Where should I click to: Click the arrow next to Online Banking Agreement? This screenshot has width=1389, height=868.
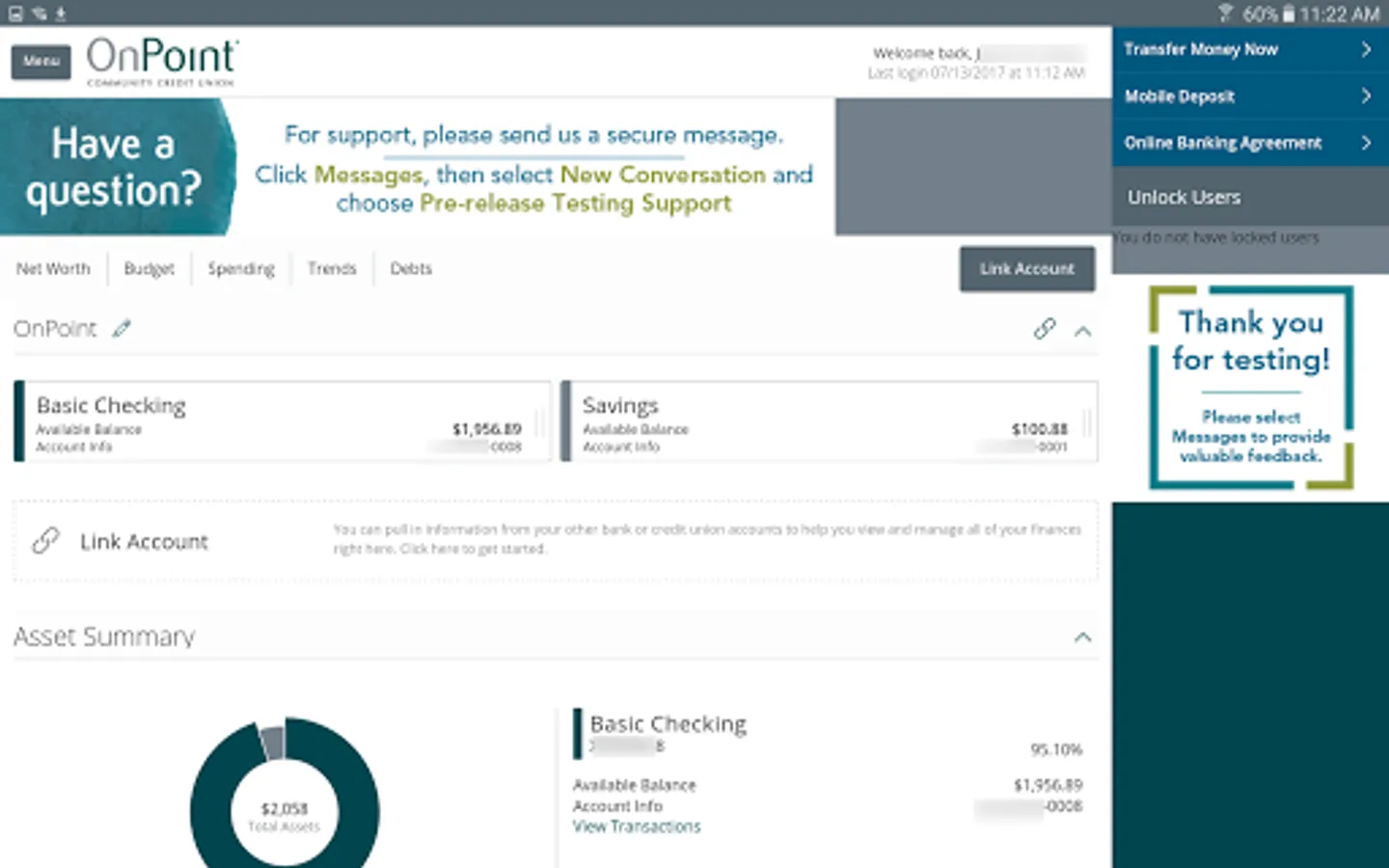[x=1366, y=143]
